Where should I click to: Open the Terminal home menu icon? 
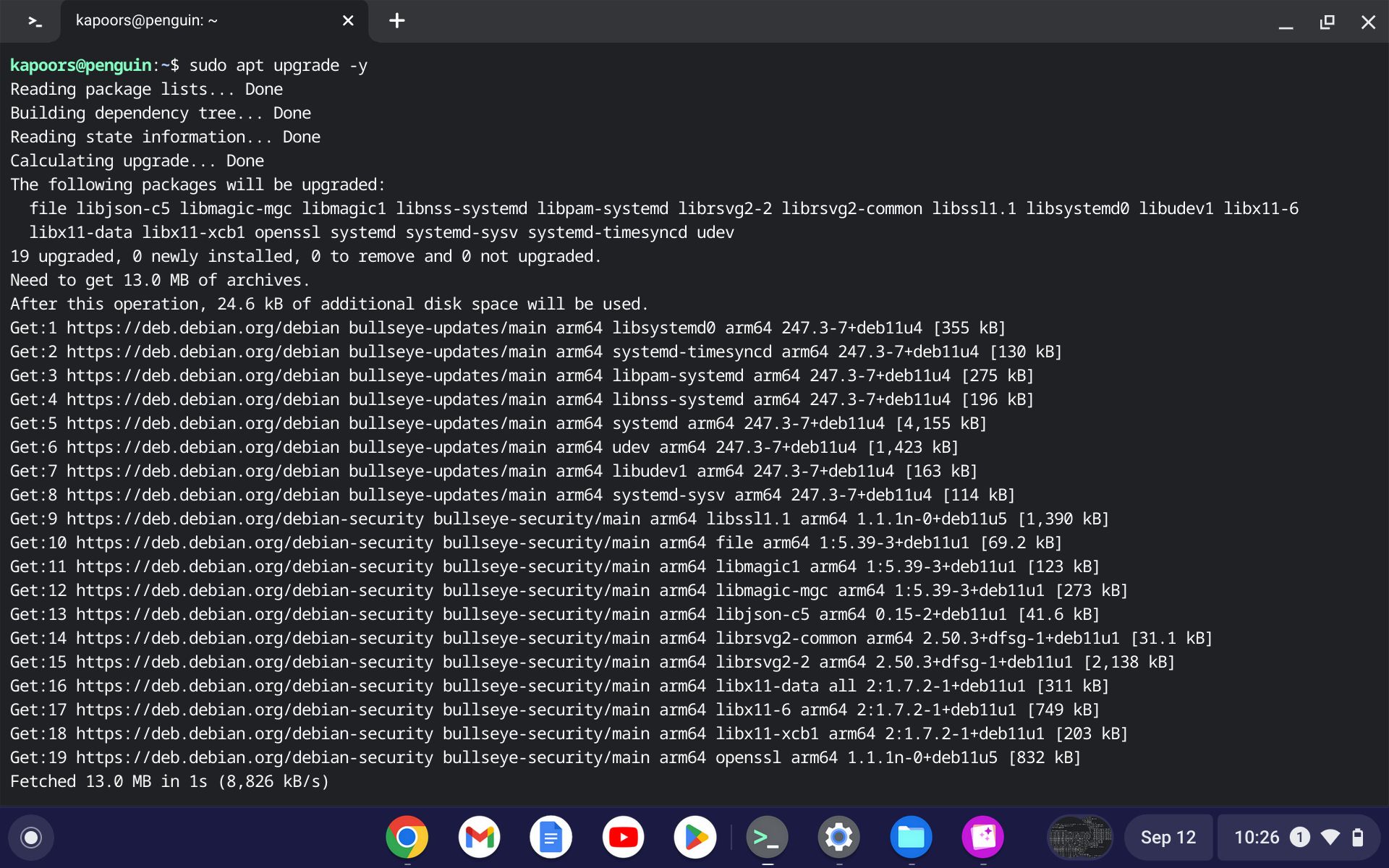click(33, 21)
